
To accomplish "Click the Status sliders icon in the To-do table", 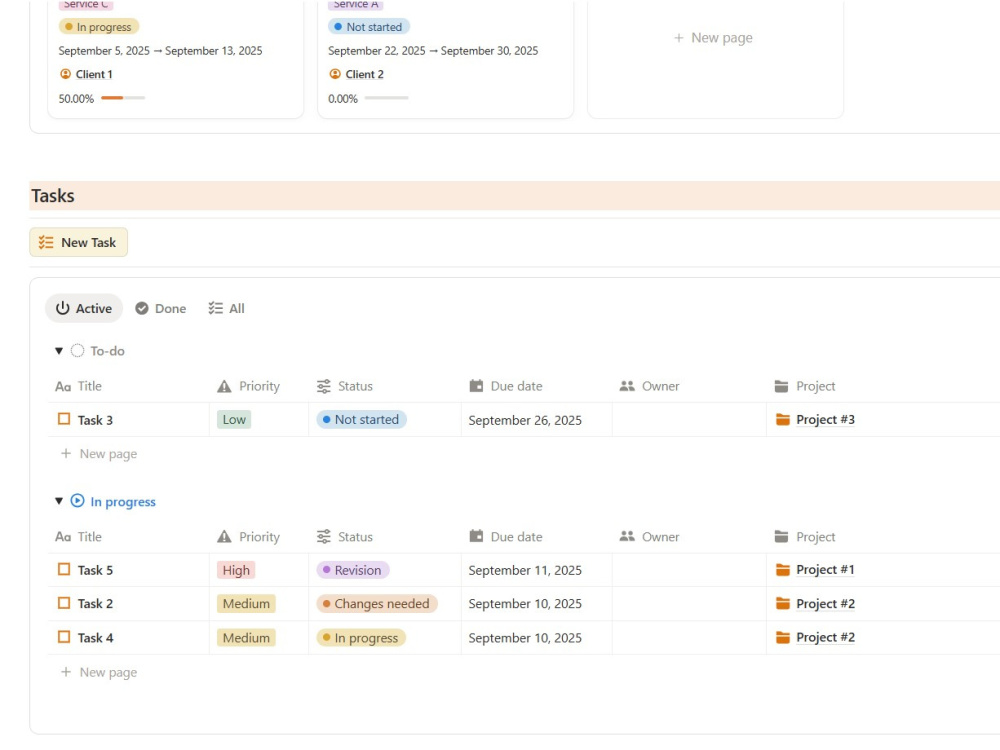I will point(324,386).
